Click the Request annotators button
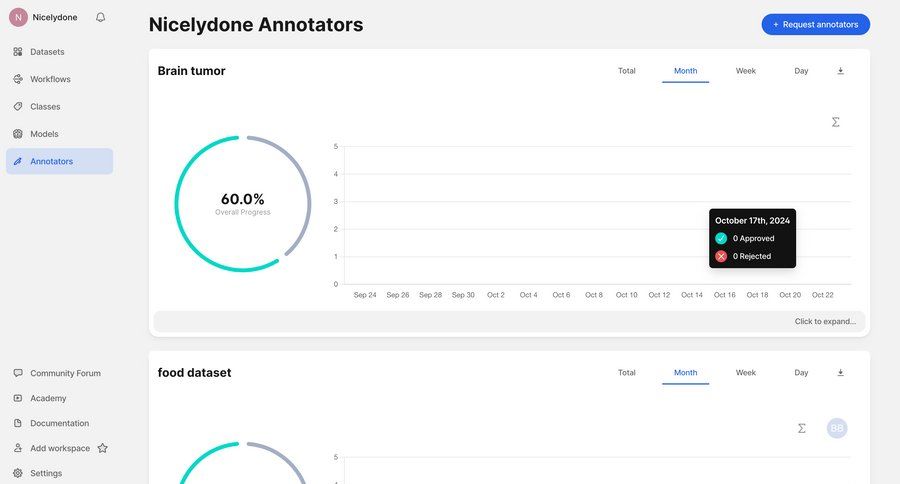 pos(815,24)
